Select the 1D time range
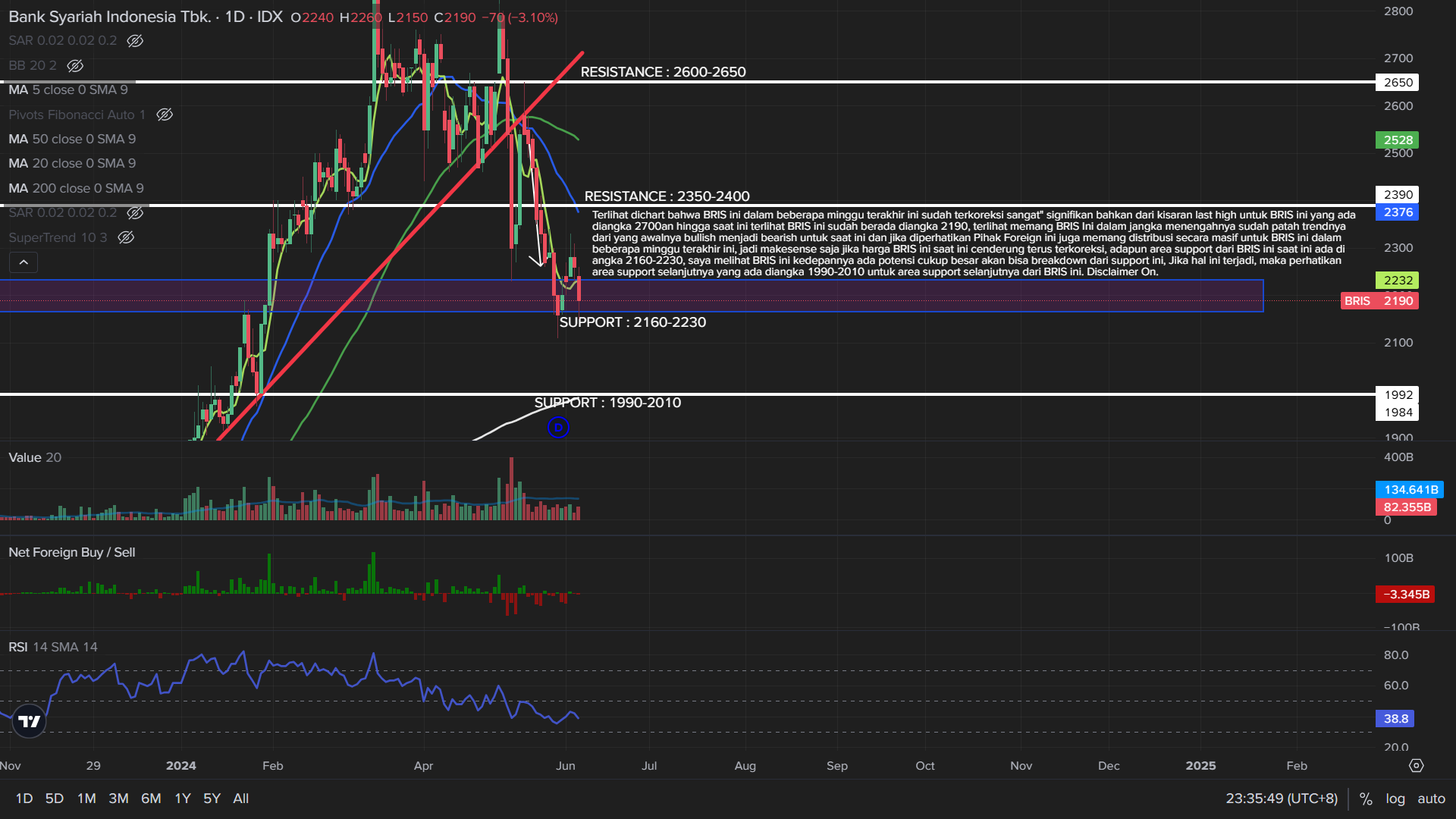 tap(24, 799)
